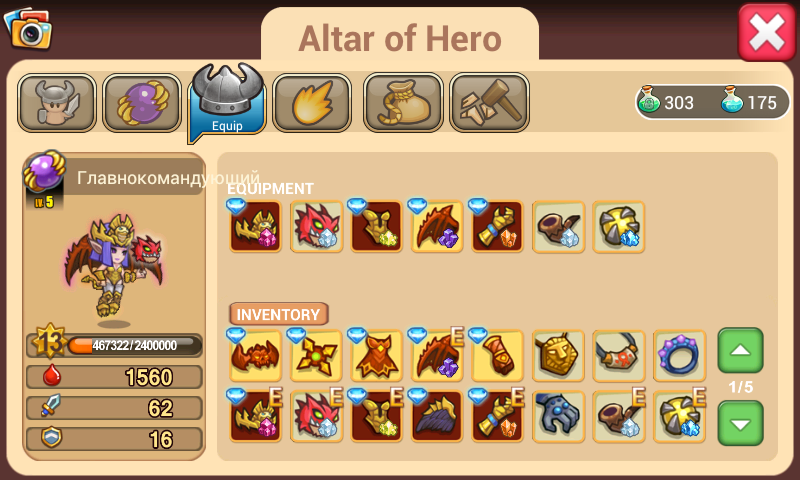Select the four-point shuriken in inventory
The height and width of the screenshot is (480, 800).
[x=316, y=356]
